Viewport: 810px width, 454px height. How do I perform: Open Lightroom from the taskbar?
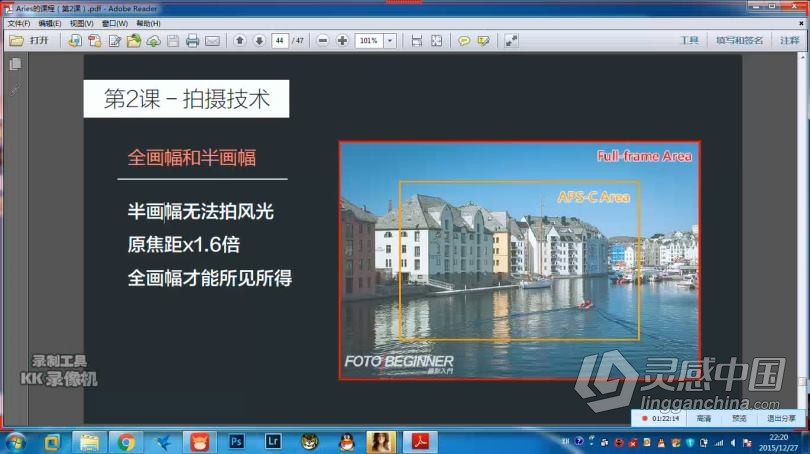point(273,442)
